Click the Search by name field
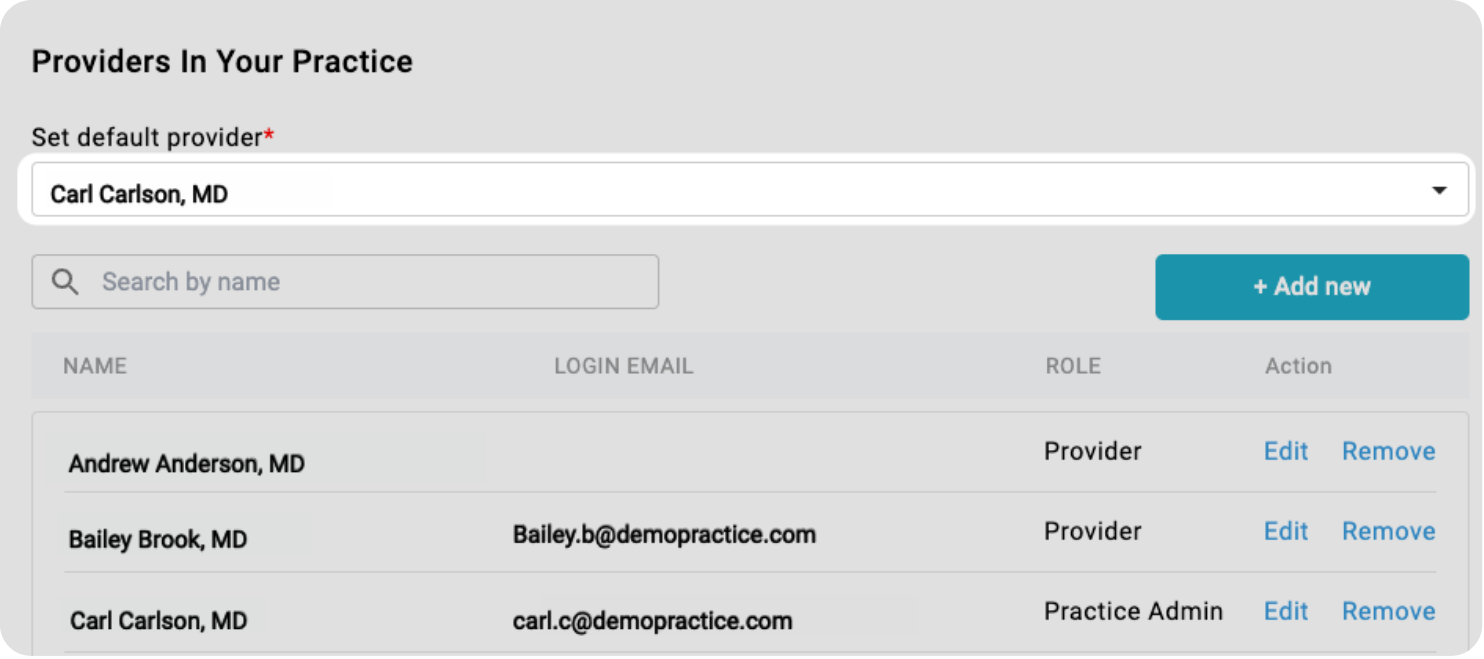 (370, 282)
